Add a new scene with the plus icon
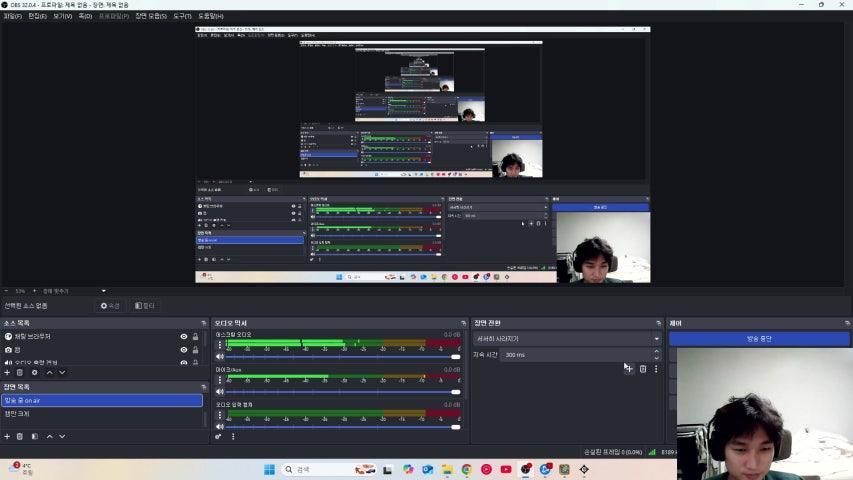Viewport: 853px width, 480px height. point(7,436)
